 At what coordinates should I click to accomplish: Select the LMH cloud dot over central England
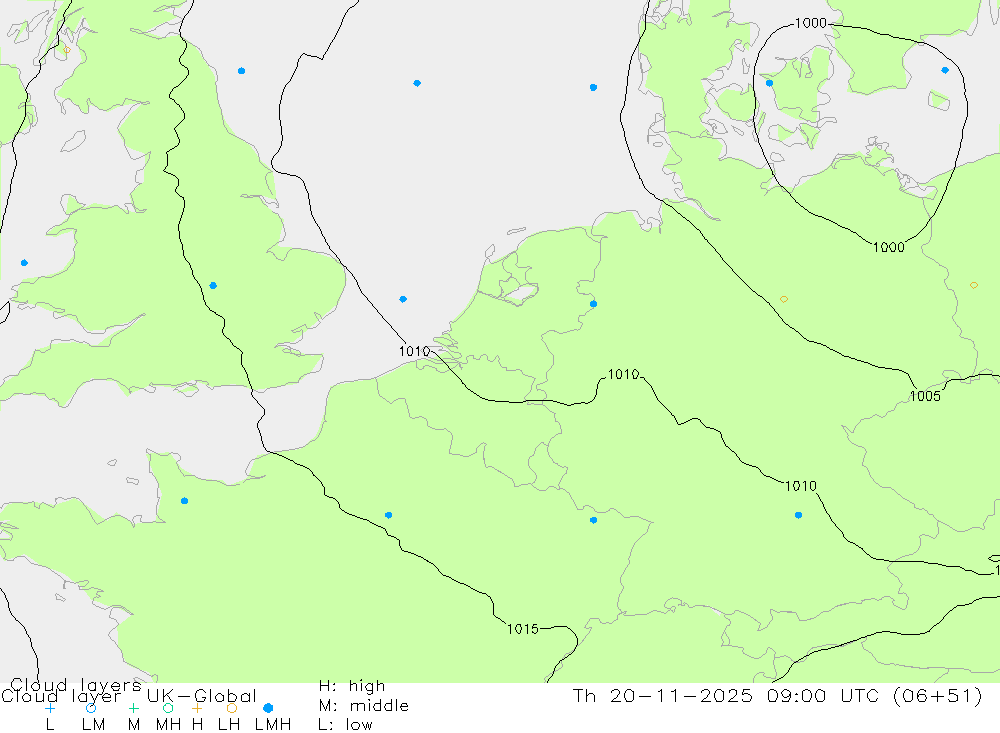click(x=213, y=285)
